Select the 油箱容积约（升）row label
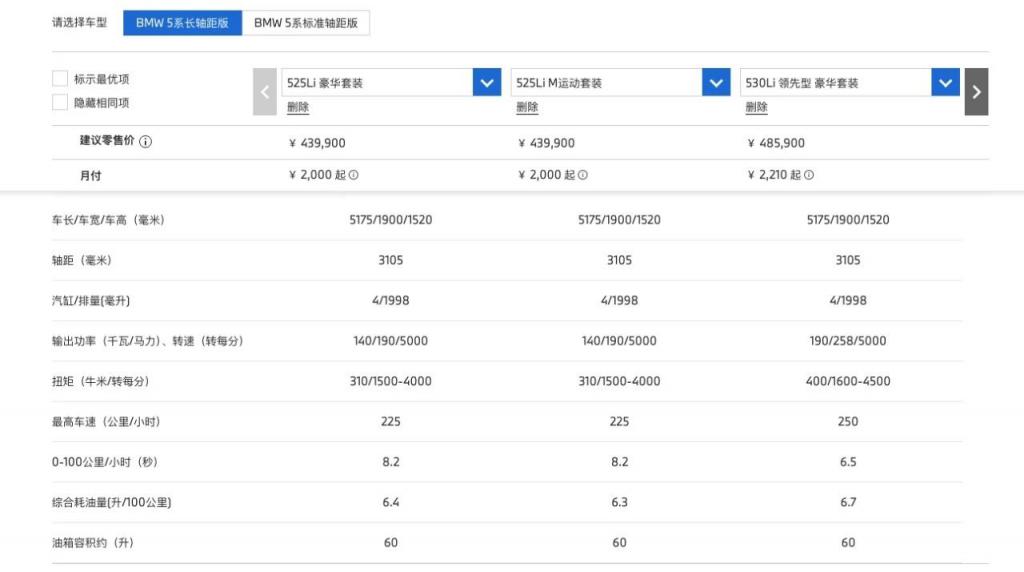The width and height of the screenshot is (1024, 572). click(93, 543)
